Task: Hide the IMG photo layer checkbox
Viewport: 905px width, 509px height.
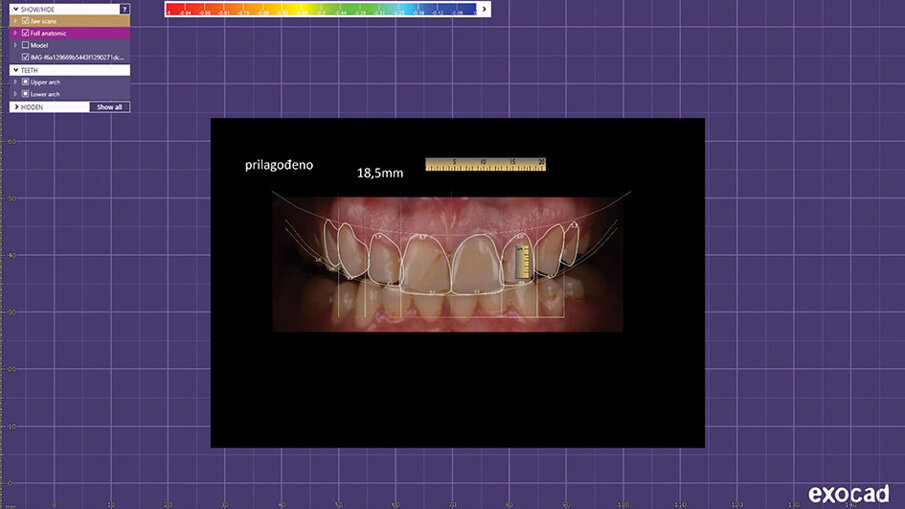Action: click(x=25, y=57)
